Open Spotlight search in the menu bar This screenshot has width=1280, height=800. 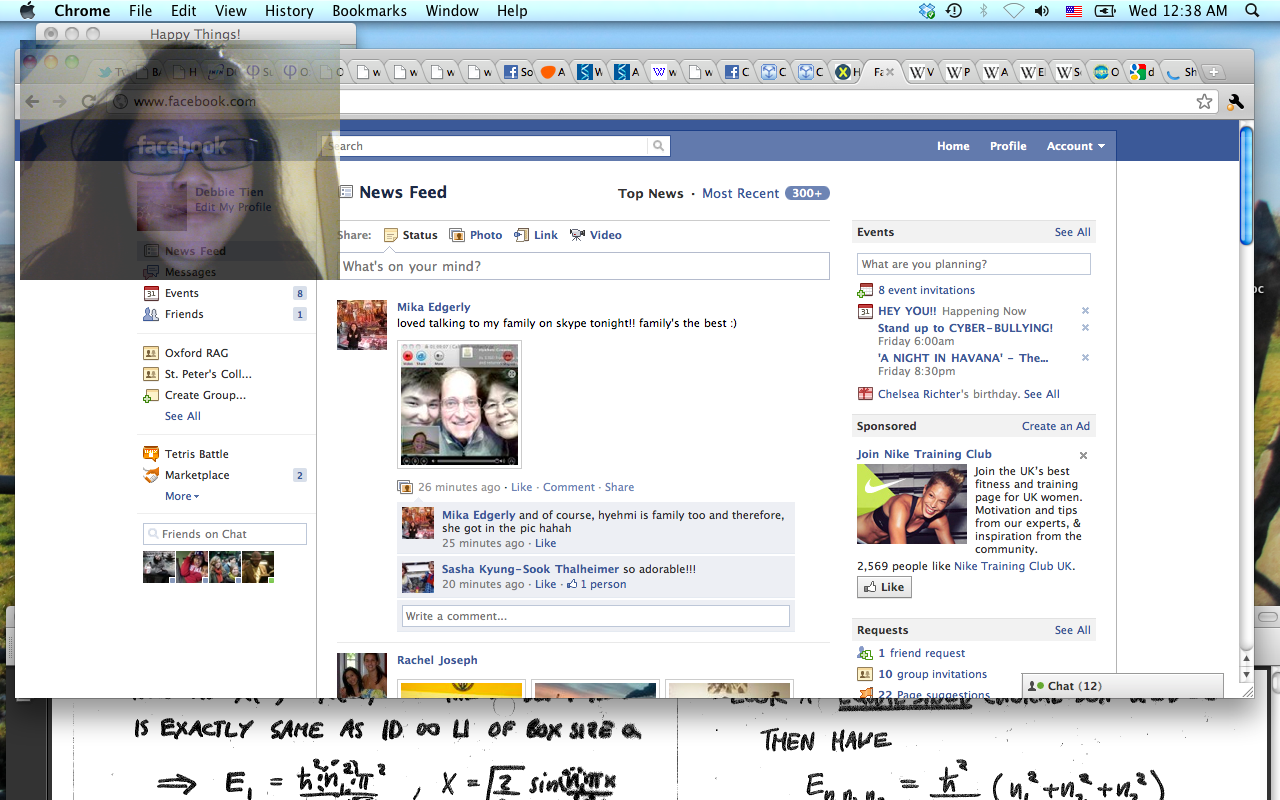(1252, 11)
